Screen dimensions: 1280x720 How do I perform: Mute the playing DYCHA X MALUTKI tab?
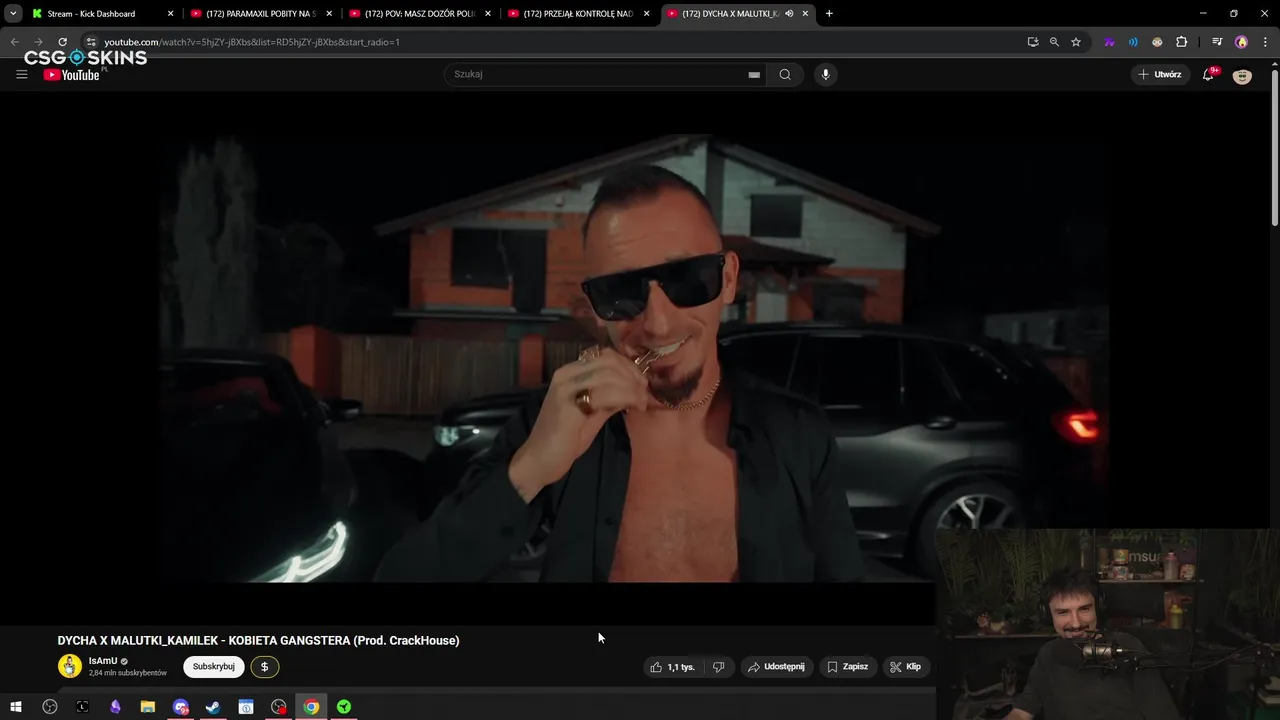click(x=789, y=14)
